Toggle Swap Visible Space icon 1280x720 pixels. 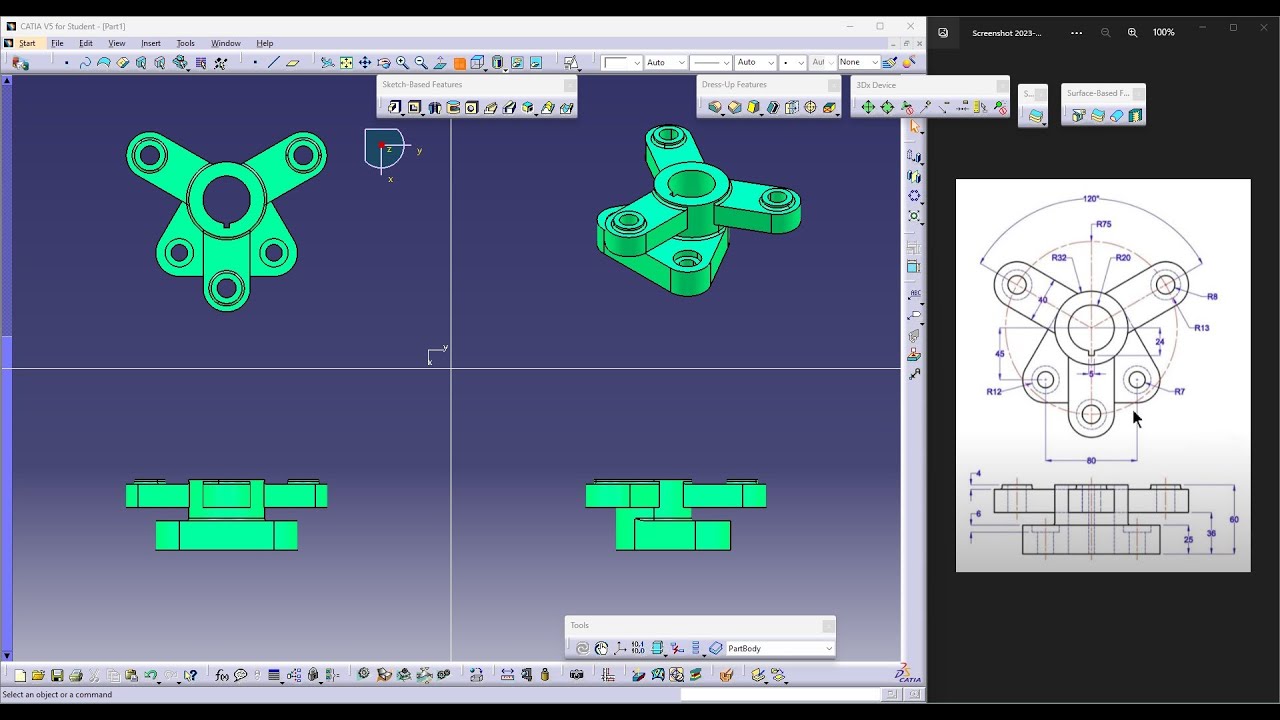point(536,62)
